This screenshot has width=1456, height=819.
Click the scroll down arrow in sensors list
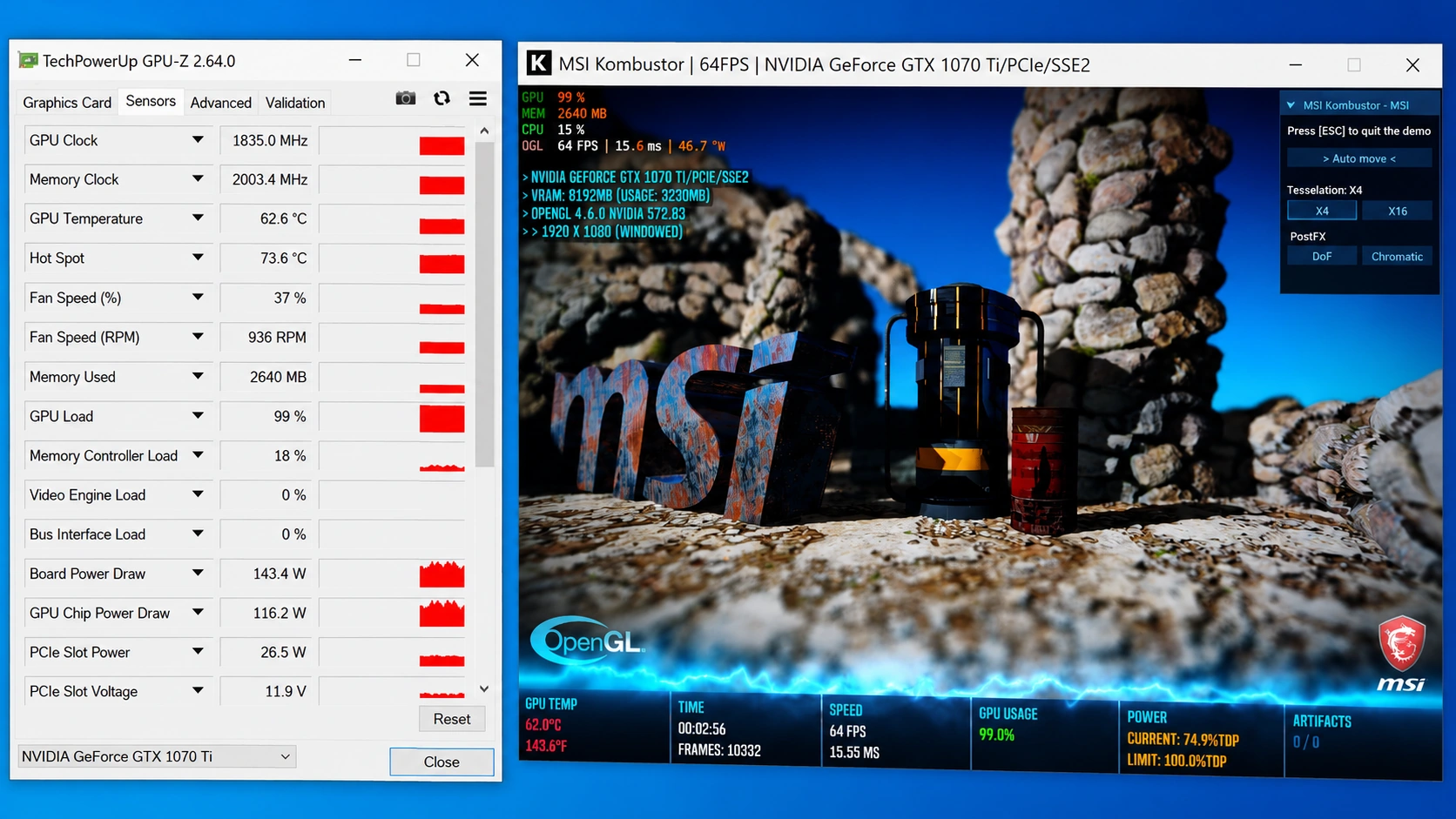[x=485, y=689]
